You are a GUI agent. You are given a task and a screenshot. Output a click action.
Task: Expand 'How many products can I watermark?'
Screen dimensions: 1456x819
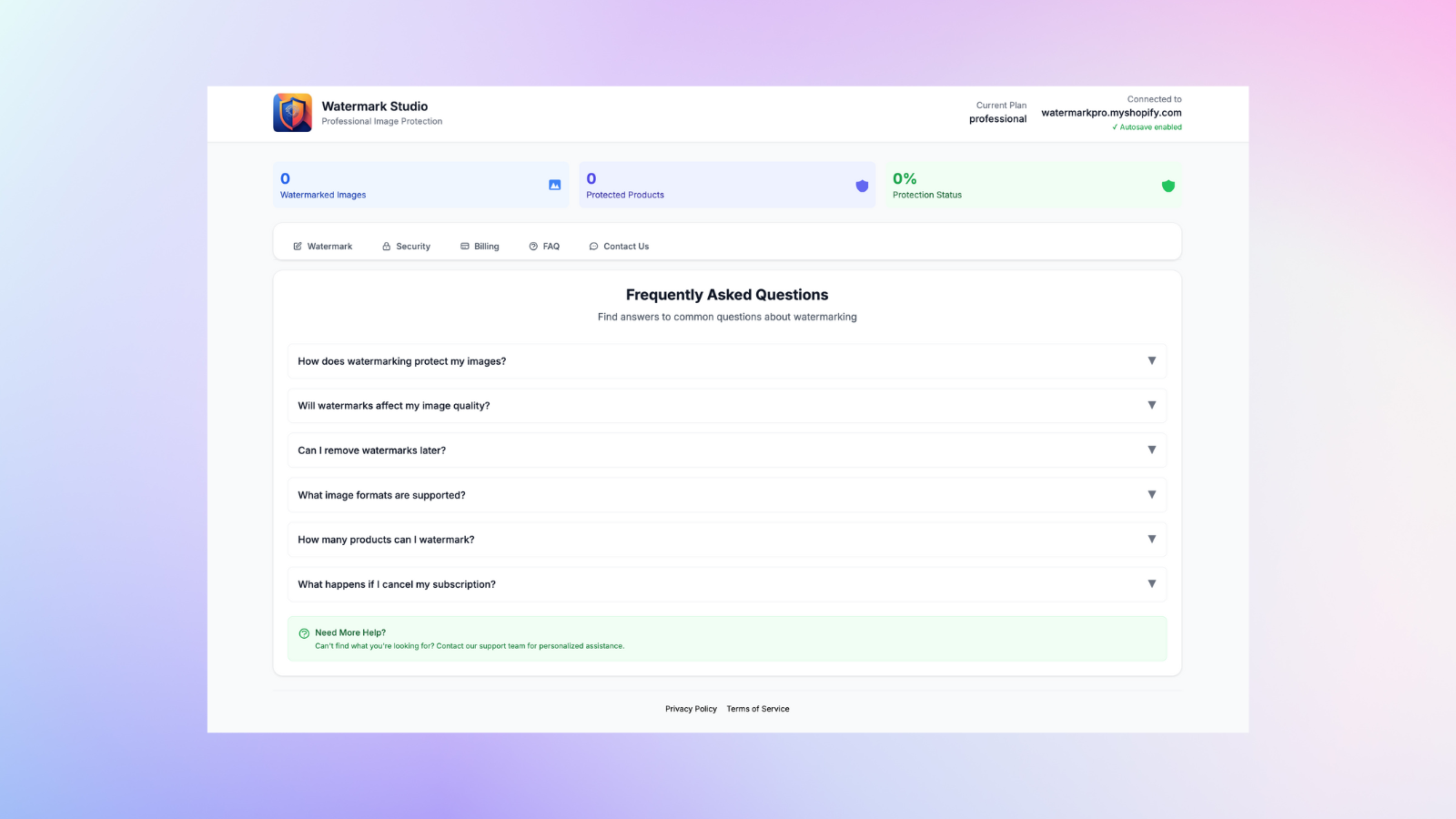[x=1151, y=540]
